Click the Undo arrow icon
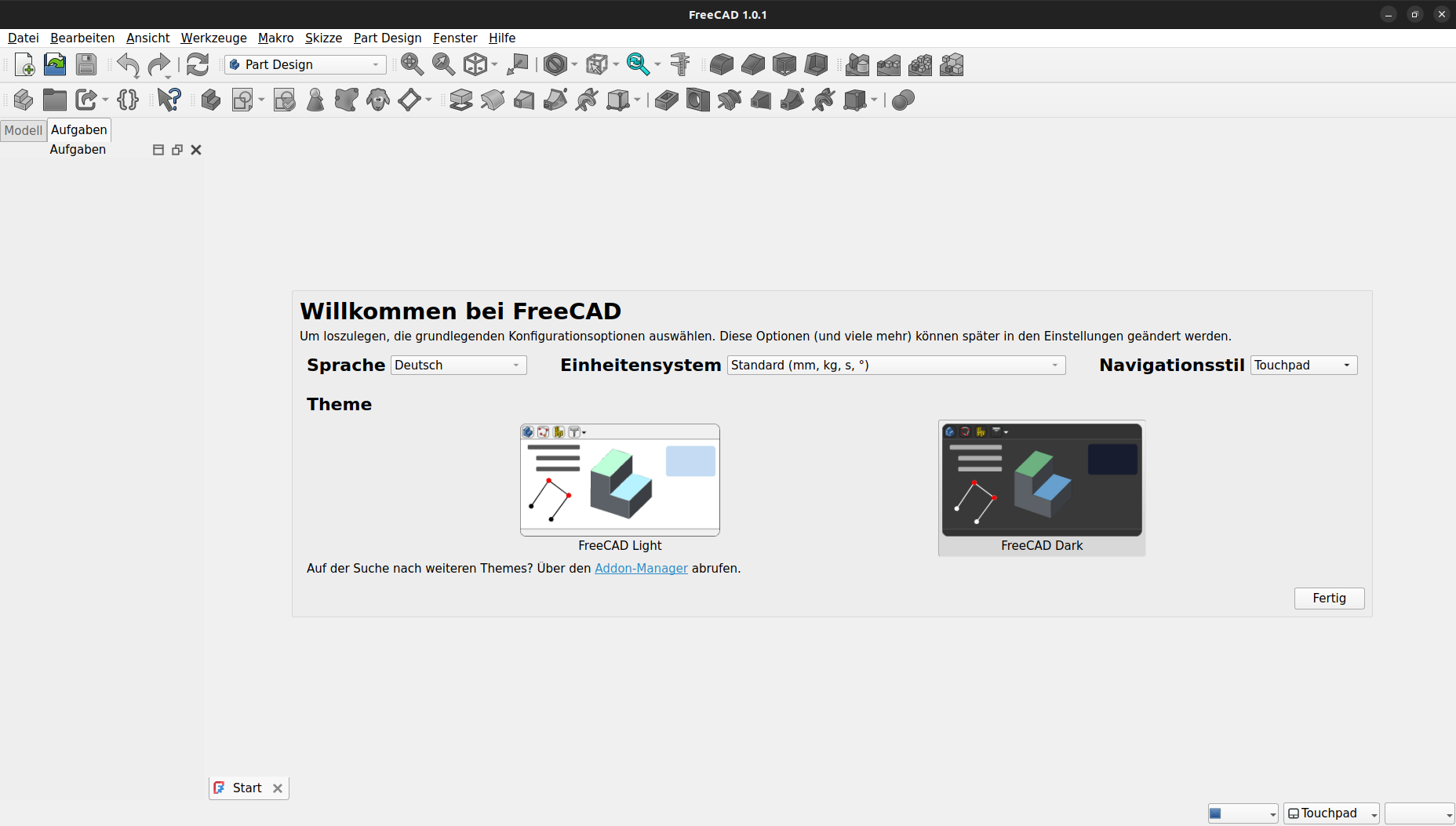The height and width of the screenshot is (826, 1456). (128, 65)
